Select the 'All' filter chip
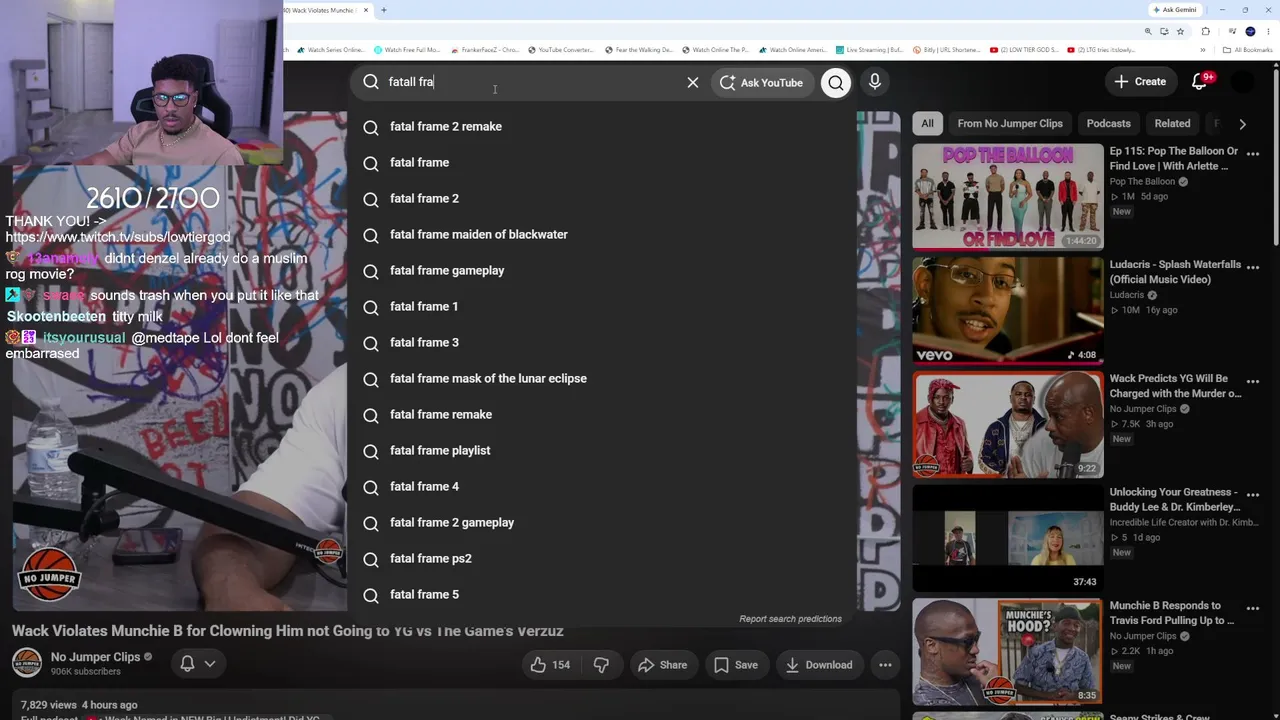 pyautogui.click(x=927, y=124)
